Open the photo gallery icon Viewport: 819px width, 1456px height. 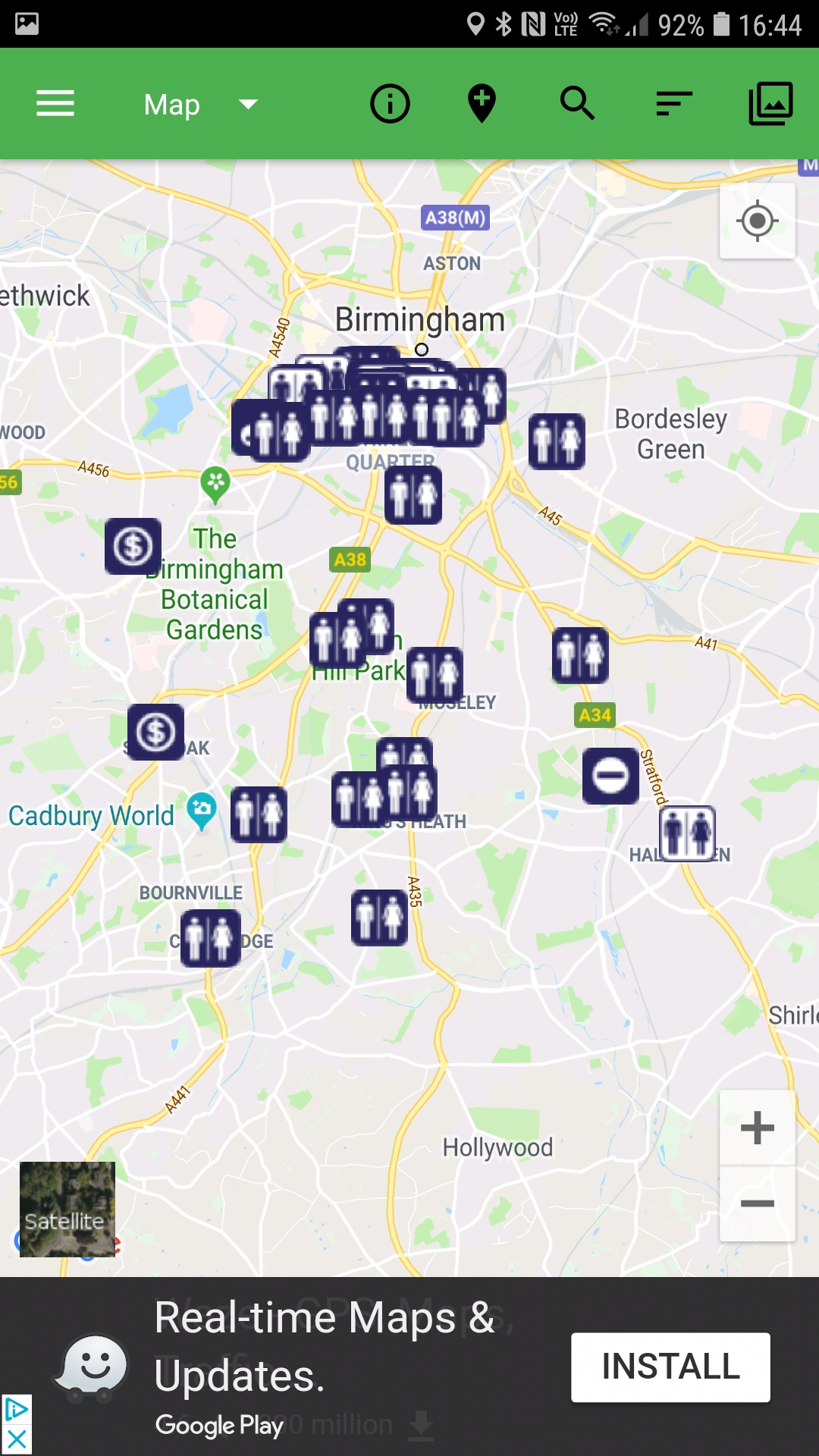[770, 104]
